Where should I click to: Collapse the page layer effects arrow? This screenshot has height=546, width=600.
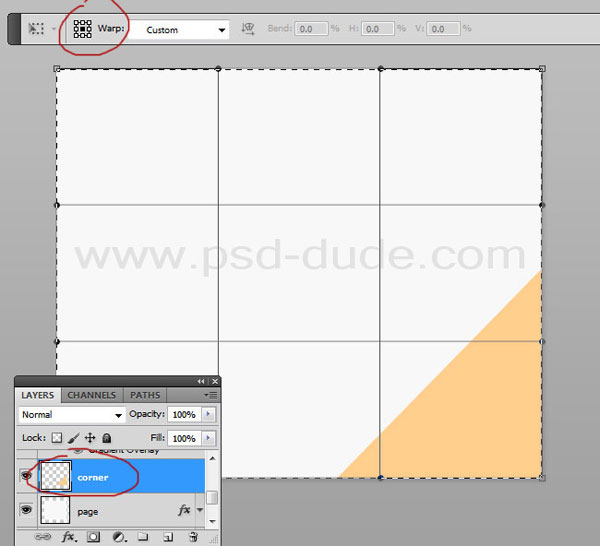click(200, 510)
